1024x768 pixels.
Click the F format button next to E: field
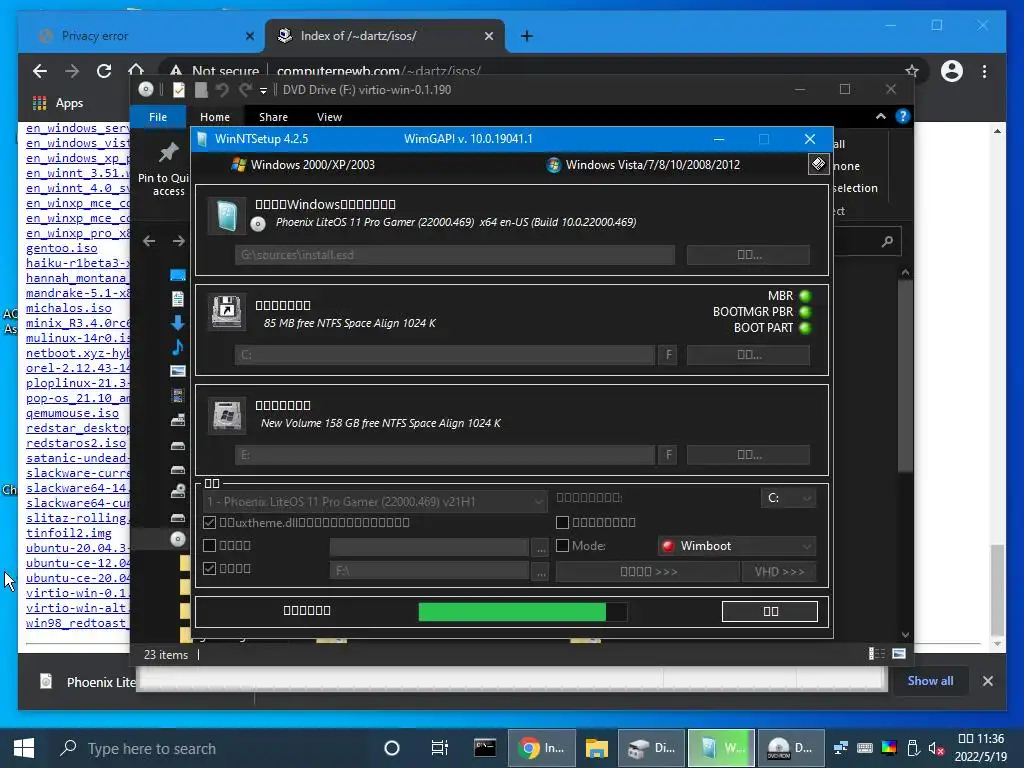pyautogui.click(x=668, y=455)
